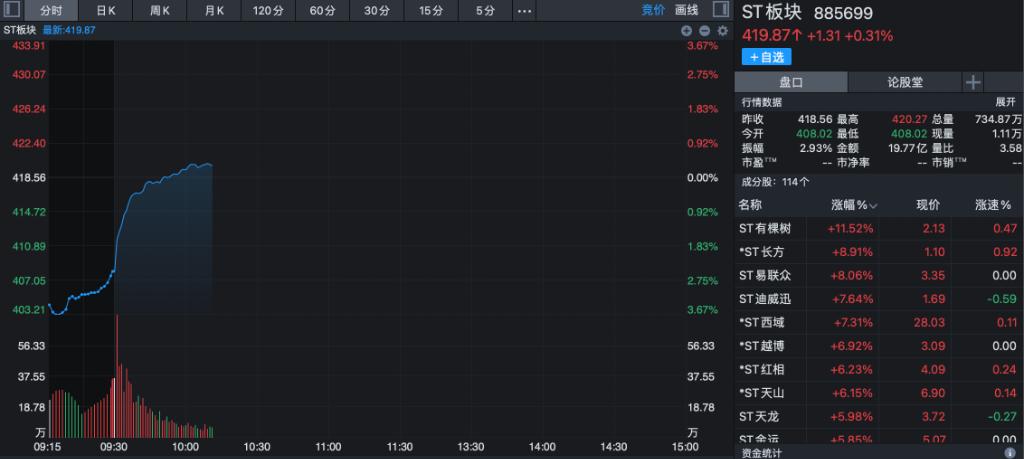1024x459 pixels.
Task: Select the 120分 period tab
Action: [x=268, y=10]
